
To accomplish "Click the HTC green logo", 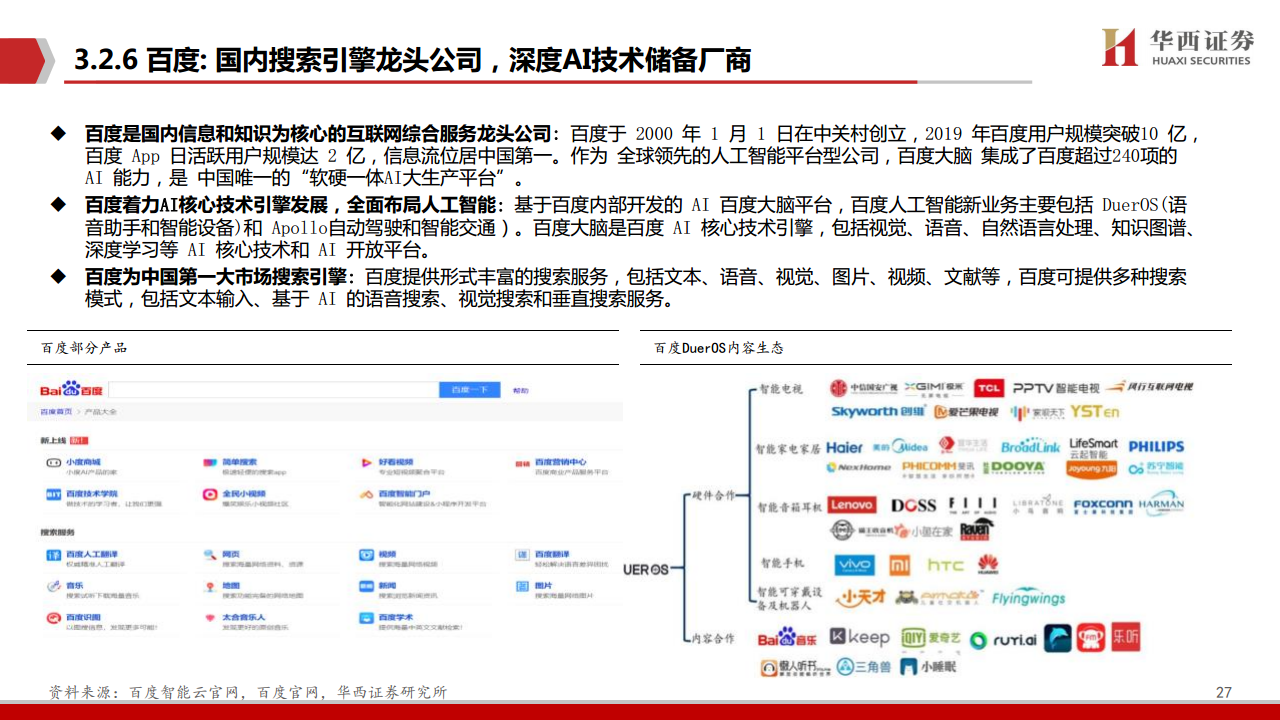I will click(x=945, y=566).
